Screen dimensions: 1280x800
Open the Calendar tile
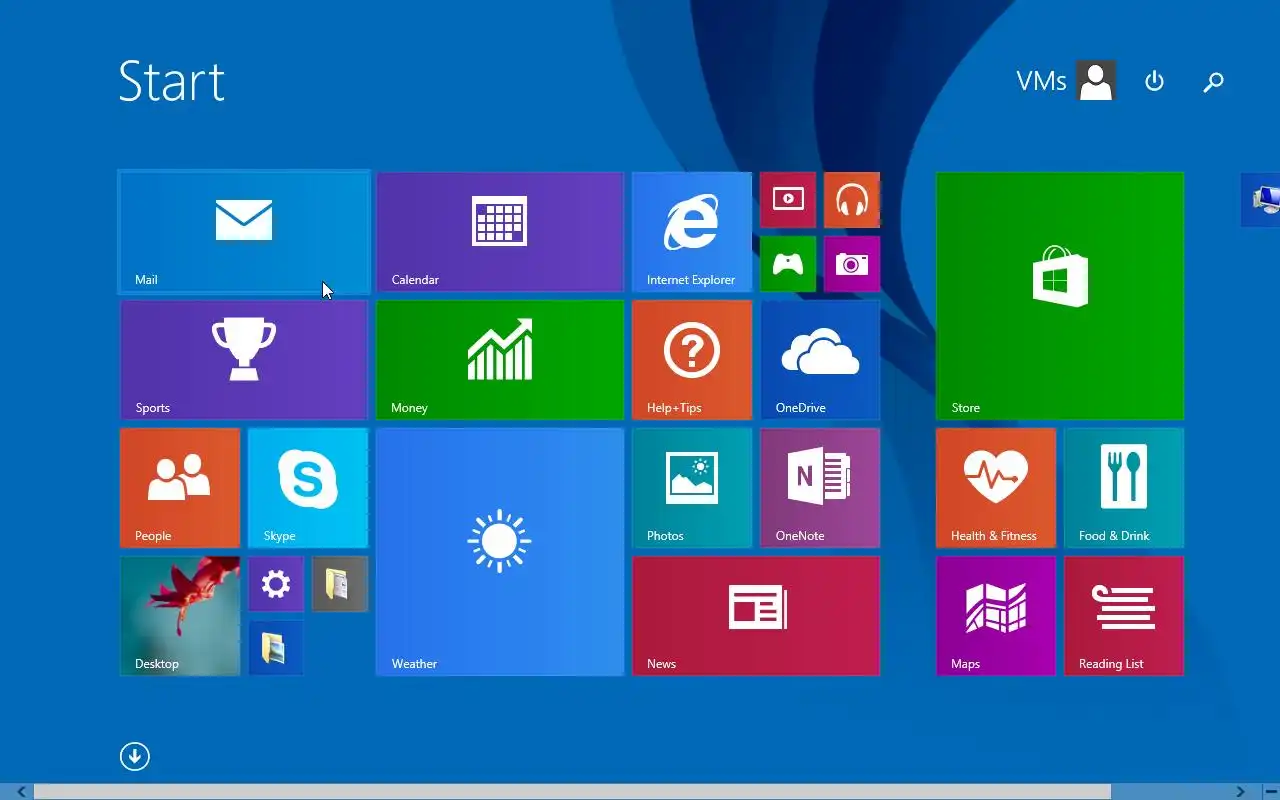[x=500, y=232]
